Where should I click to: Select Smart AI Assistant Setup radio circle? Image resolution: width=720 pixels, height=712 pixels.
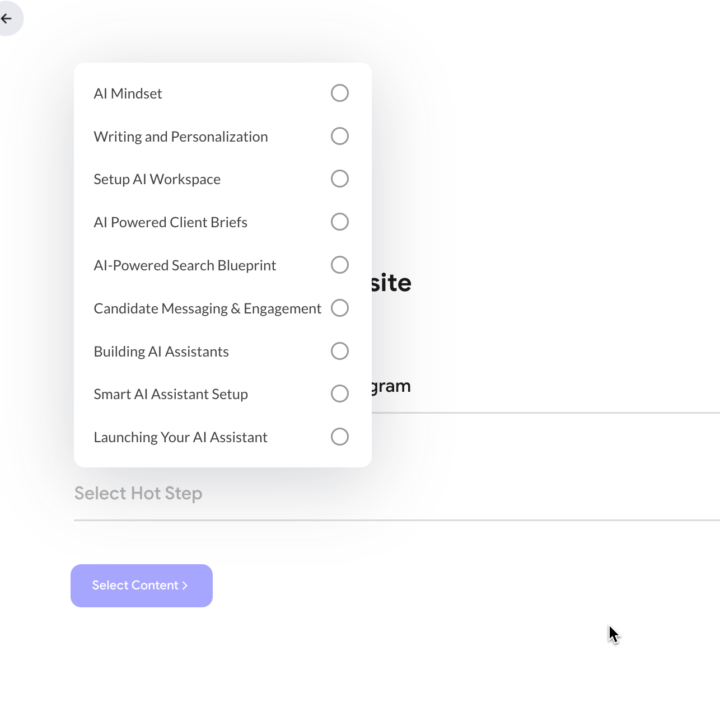tap(339, 393)
